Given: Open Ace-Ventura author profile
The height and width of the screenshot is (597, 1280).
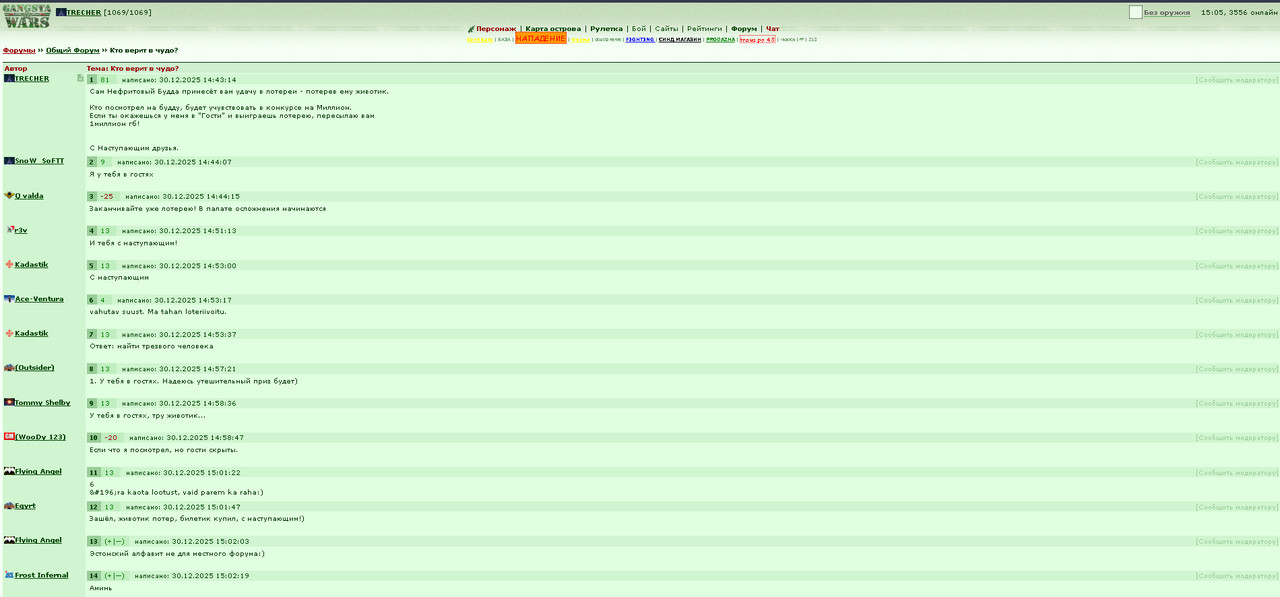Looking at the screenshot, I should [x=39, y=299].
